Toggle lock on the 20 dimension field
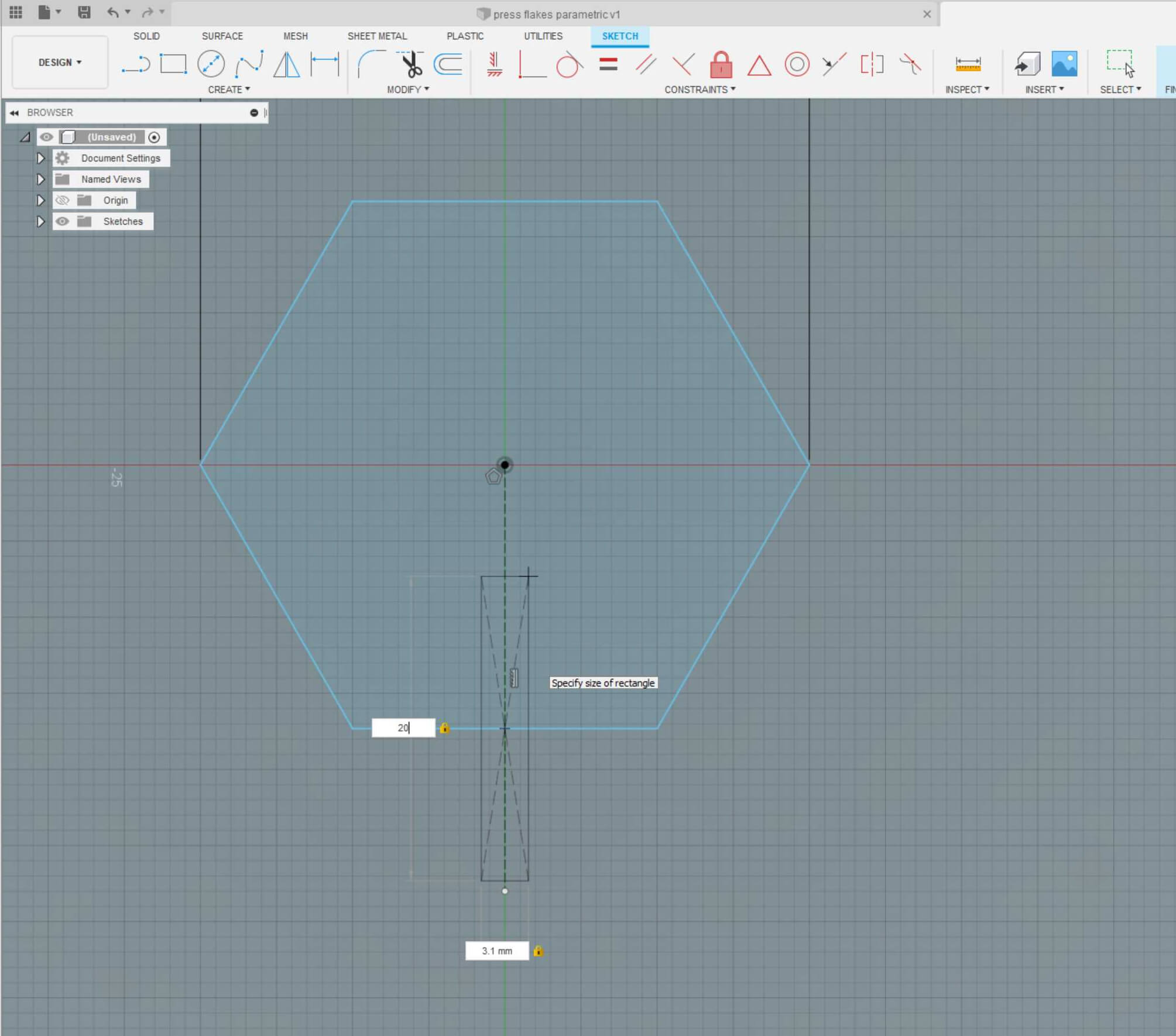1176x1036 pixels. [444, 728]
